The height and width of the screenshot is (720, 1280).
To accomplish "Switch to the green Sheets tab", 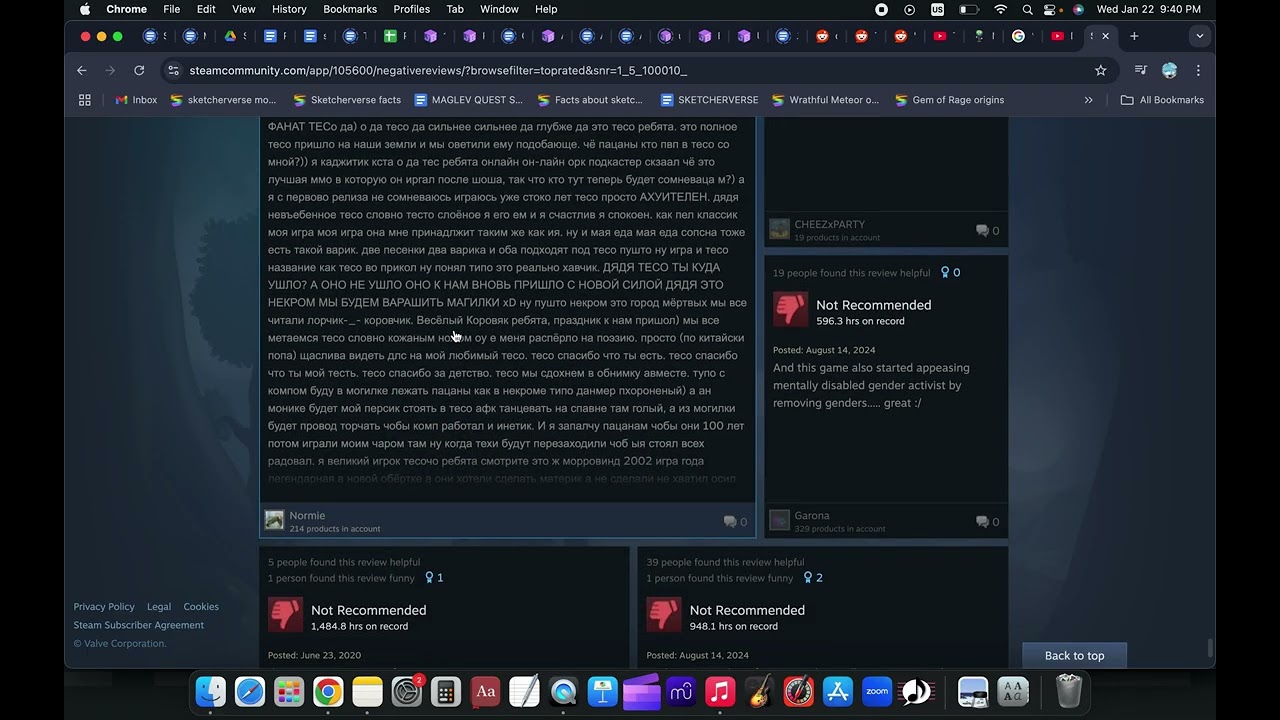I will coord(390,36).
